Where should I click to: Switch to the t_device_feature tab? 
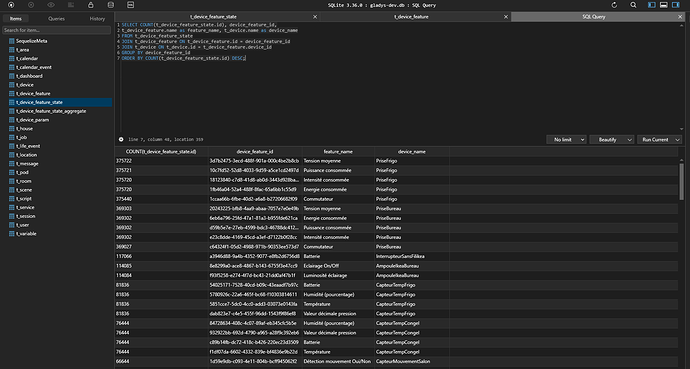tap(411, 17)
